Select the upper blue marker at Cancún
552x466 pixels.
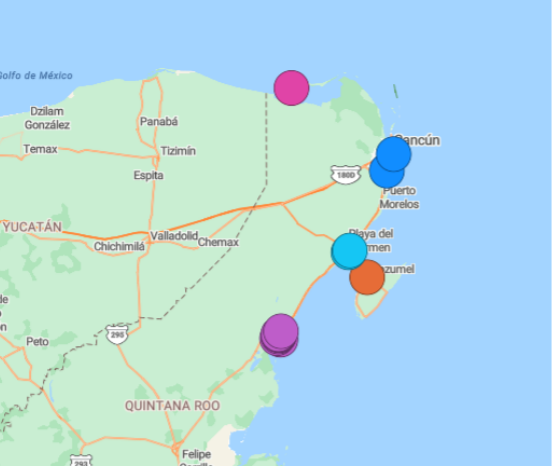click(394, 154)
